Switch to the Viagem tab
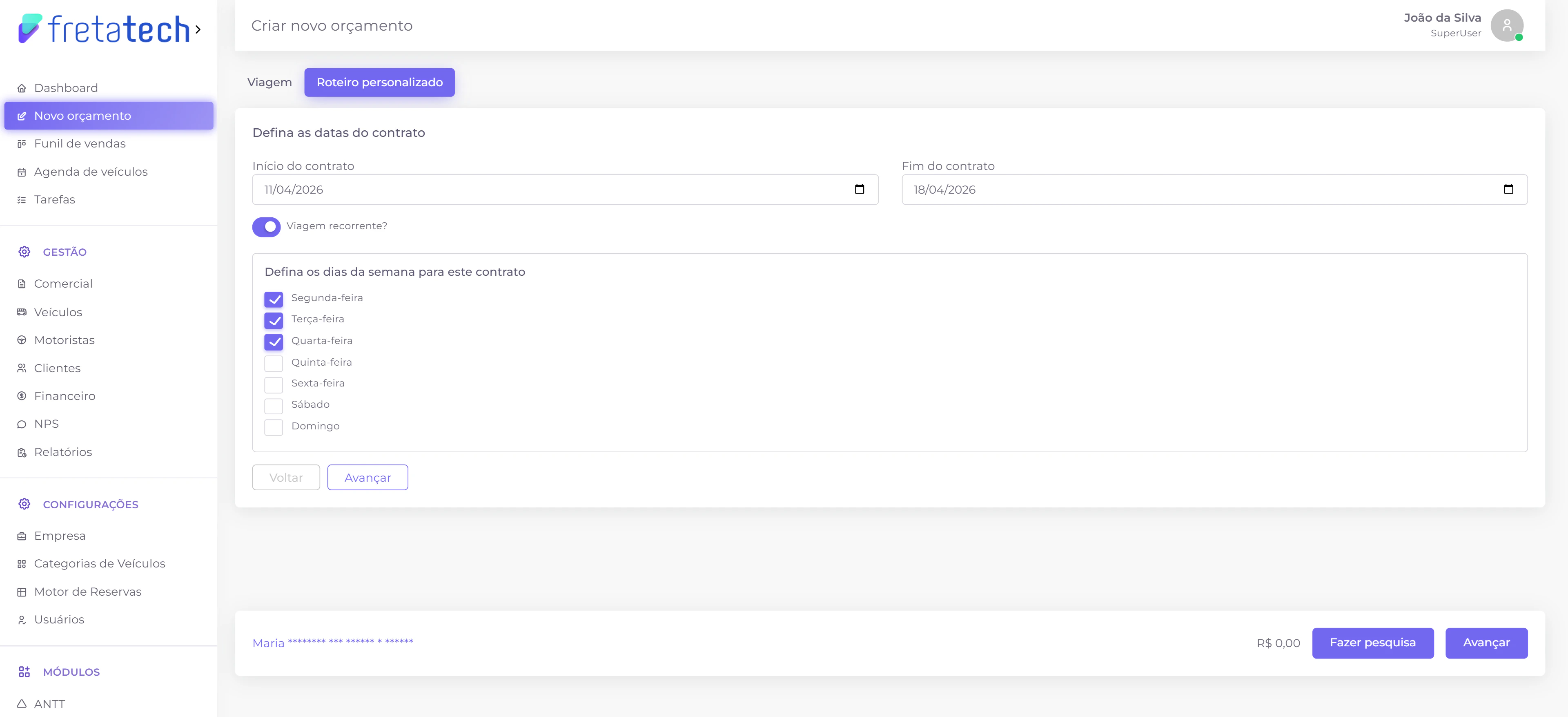The width and height of the screenshot is (1568, 717). pos(269,82)
